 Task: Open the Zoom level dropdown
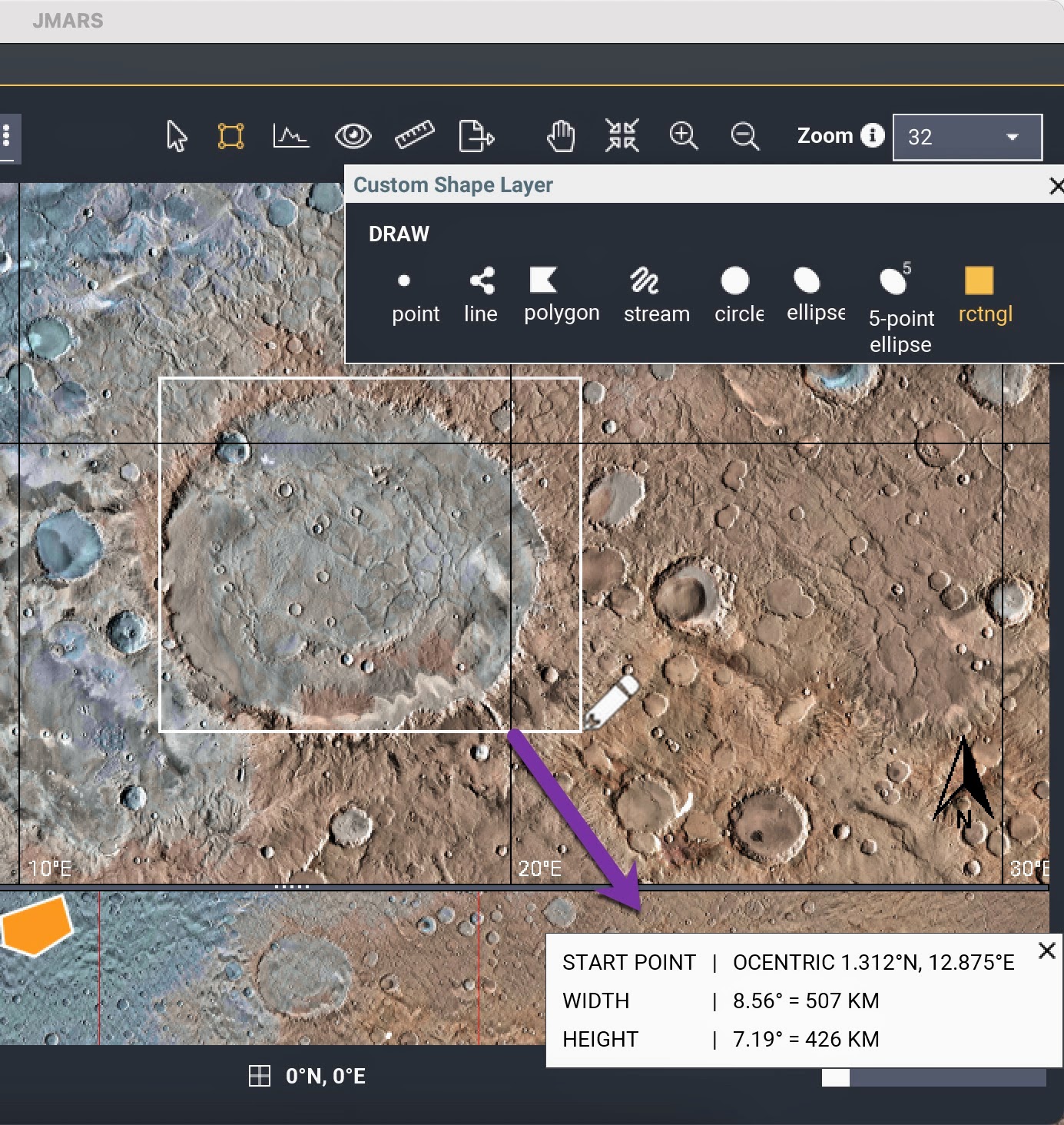click(967, 137)
